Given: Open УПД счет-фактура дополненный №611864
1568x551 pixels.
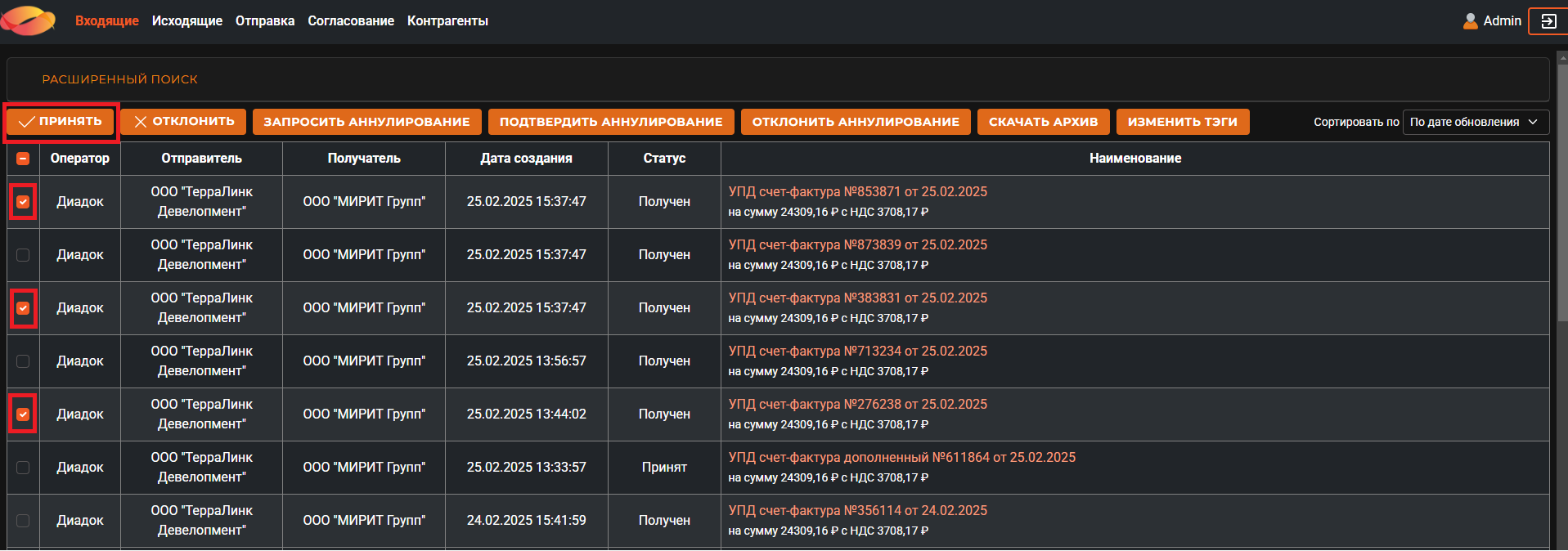Looking at the screenshot, I should coord(901,457).
